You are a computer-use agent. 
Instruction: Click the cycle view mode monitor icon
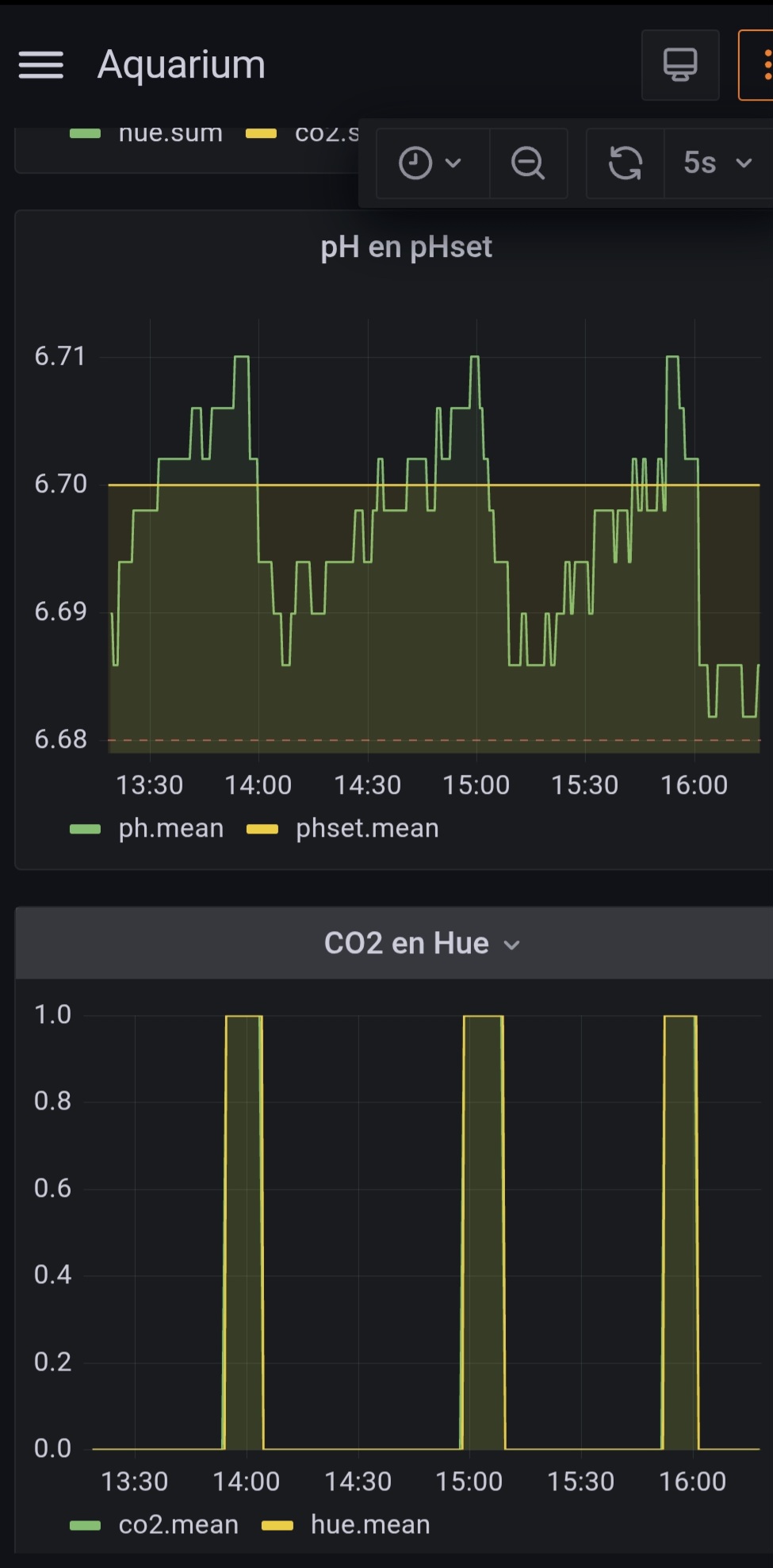(x=679, y=65)
